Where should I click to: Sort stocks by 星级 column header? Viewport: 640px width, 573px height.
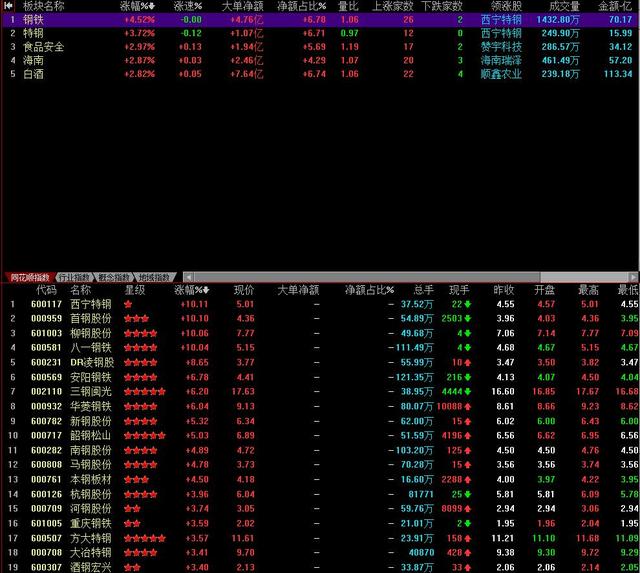point(134,289)
